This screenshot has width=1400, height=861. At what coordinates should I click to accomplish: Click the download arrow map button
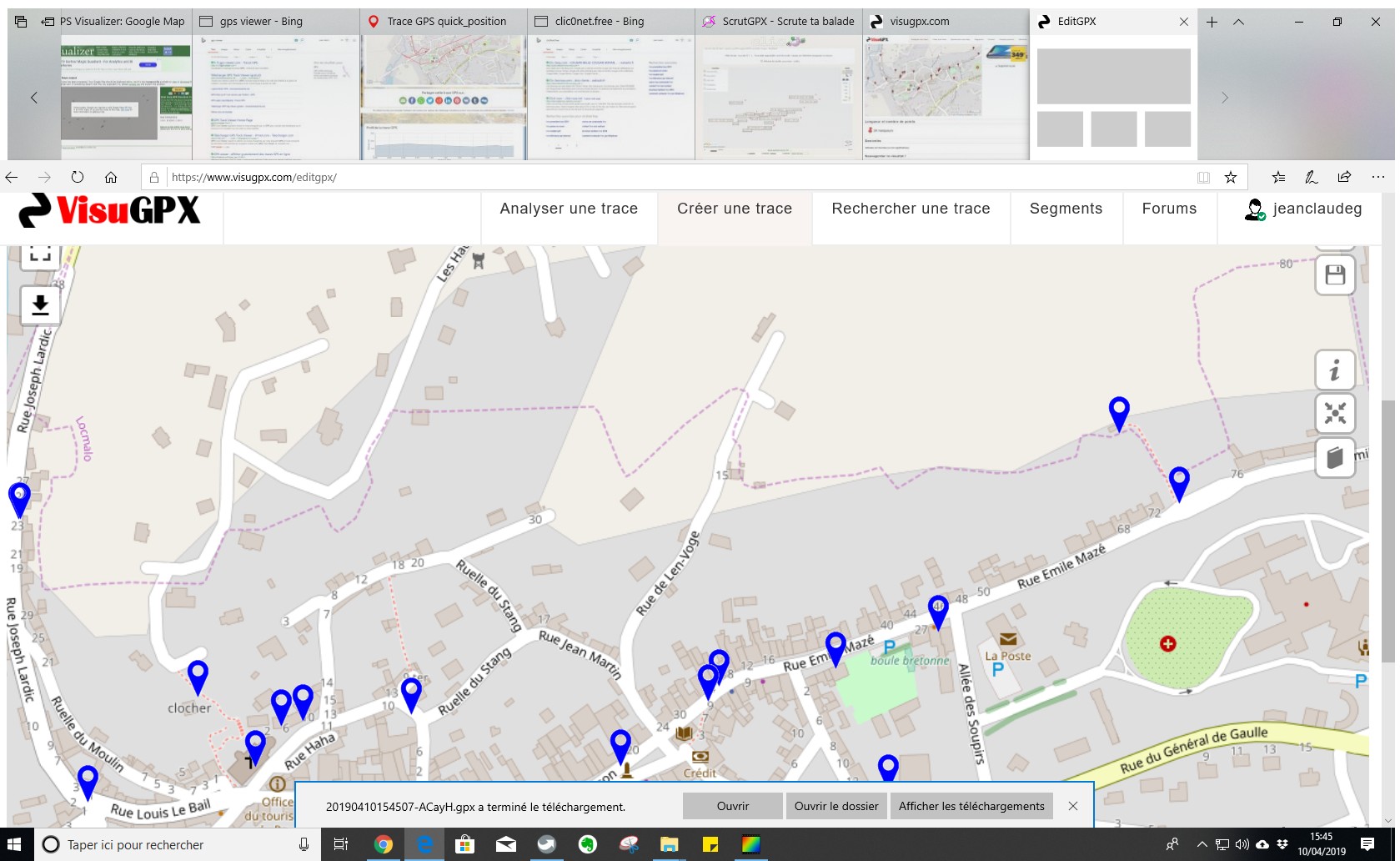tap(40, 305)
